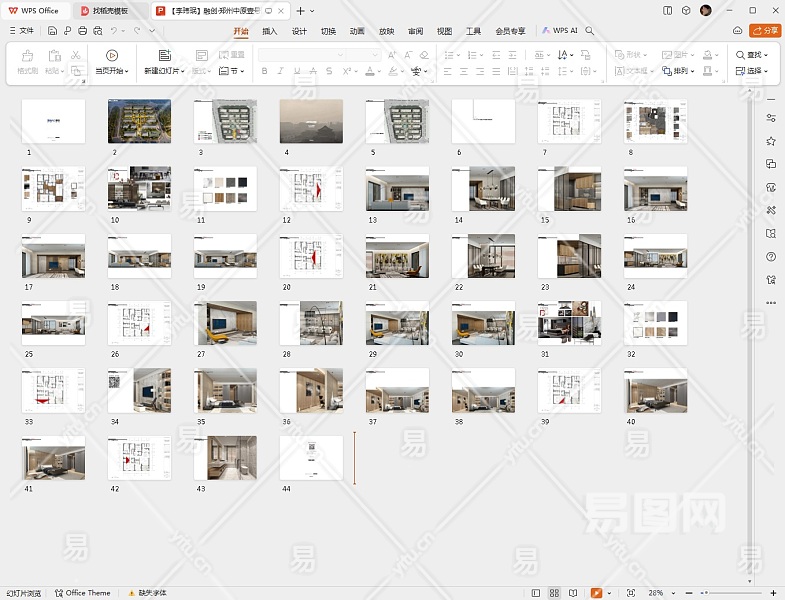Open the WPS AI tab
785x600 pixels.
coord(560,31)
